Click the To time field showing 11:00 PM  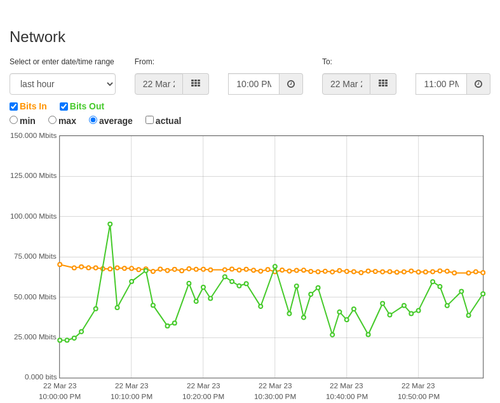[x=441, y=84]
